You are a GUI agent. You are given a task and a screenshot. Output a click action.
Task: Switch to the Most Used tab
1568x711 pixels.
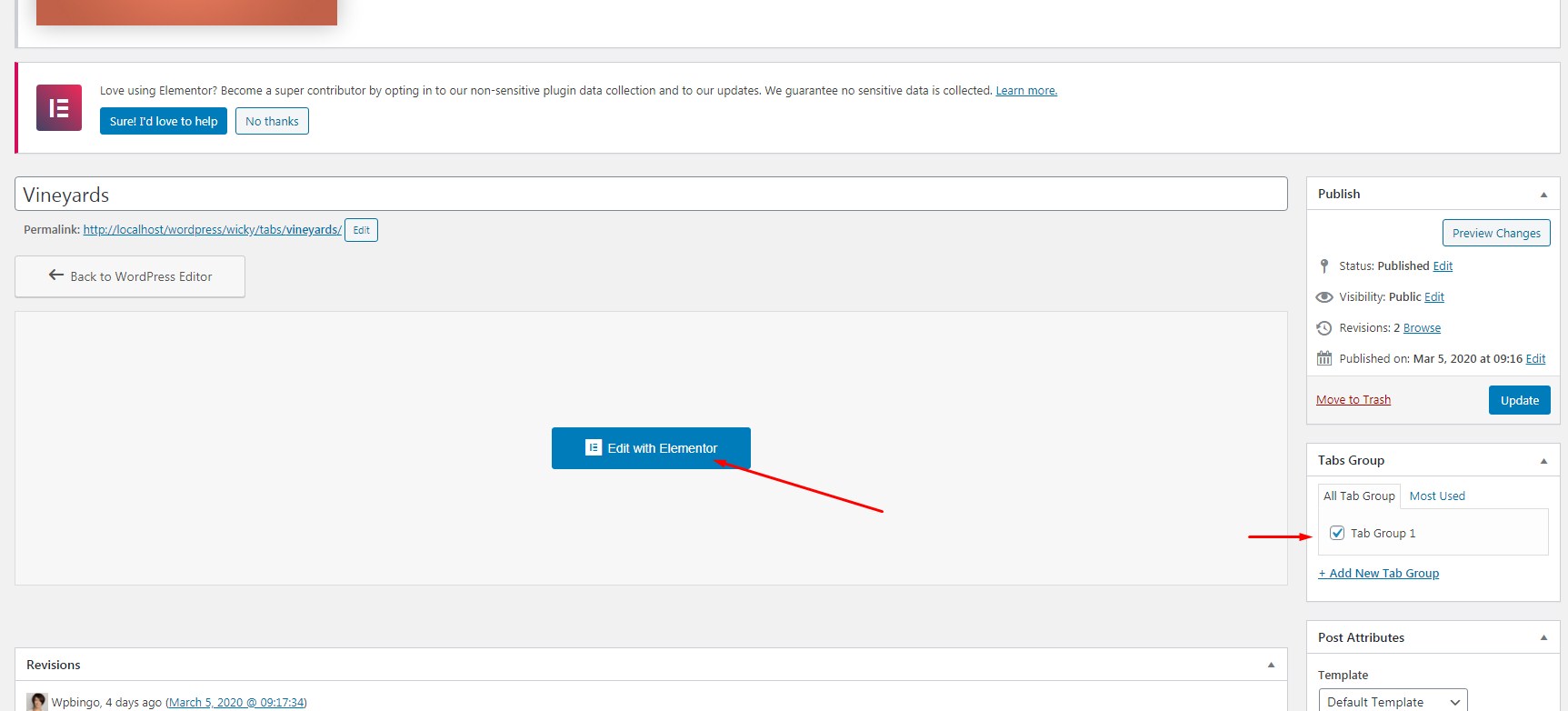point(1437,496)
